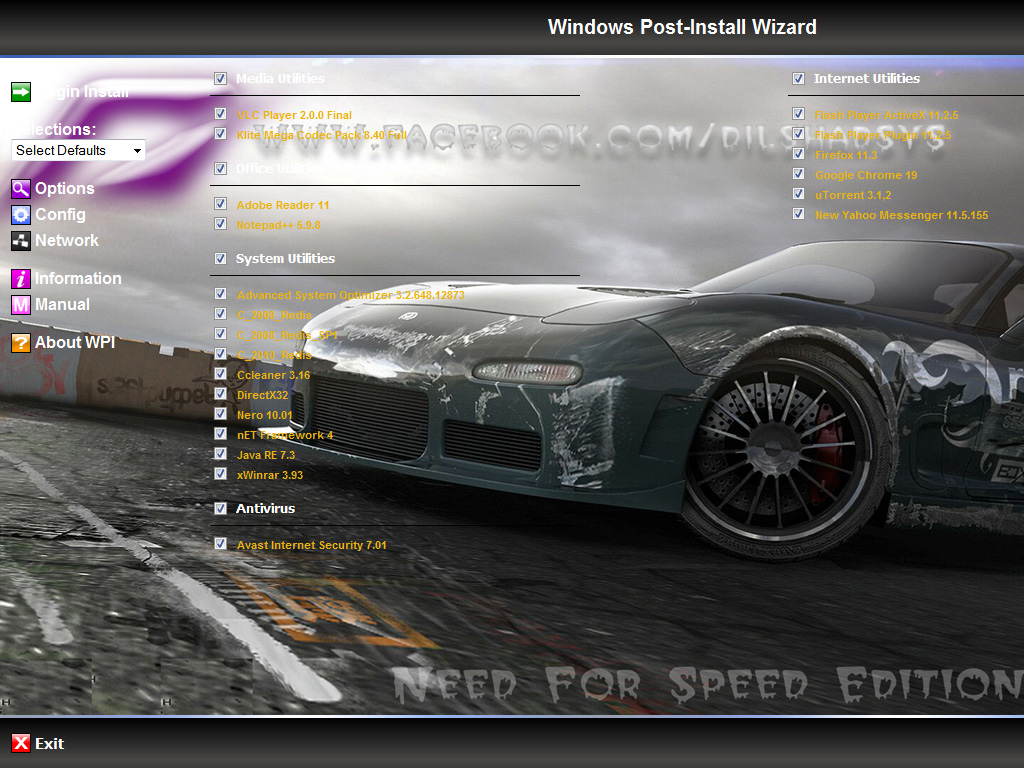
Task: Select the Information menu label
Action: (78, 279)
